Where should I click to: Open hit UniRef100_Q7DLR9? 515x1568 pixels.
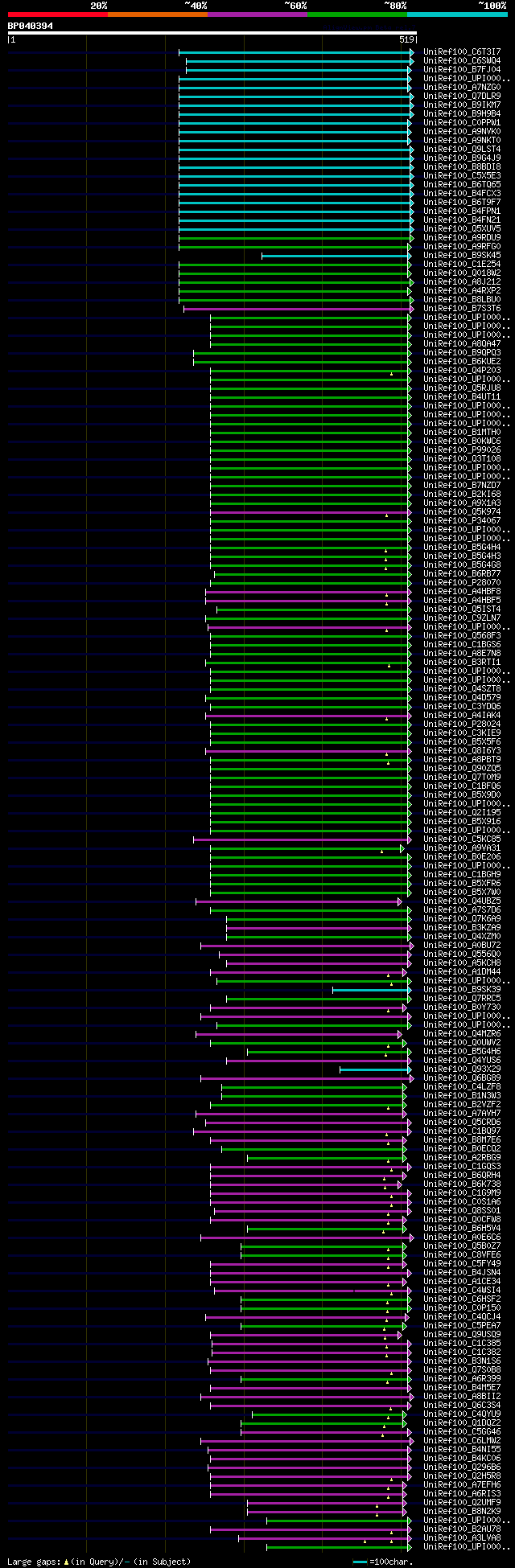pos(462,96)
